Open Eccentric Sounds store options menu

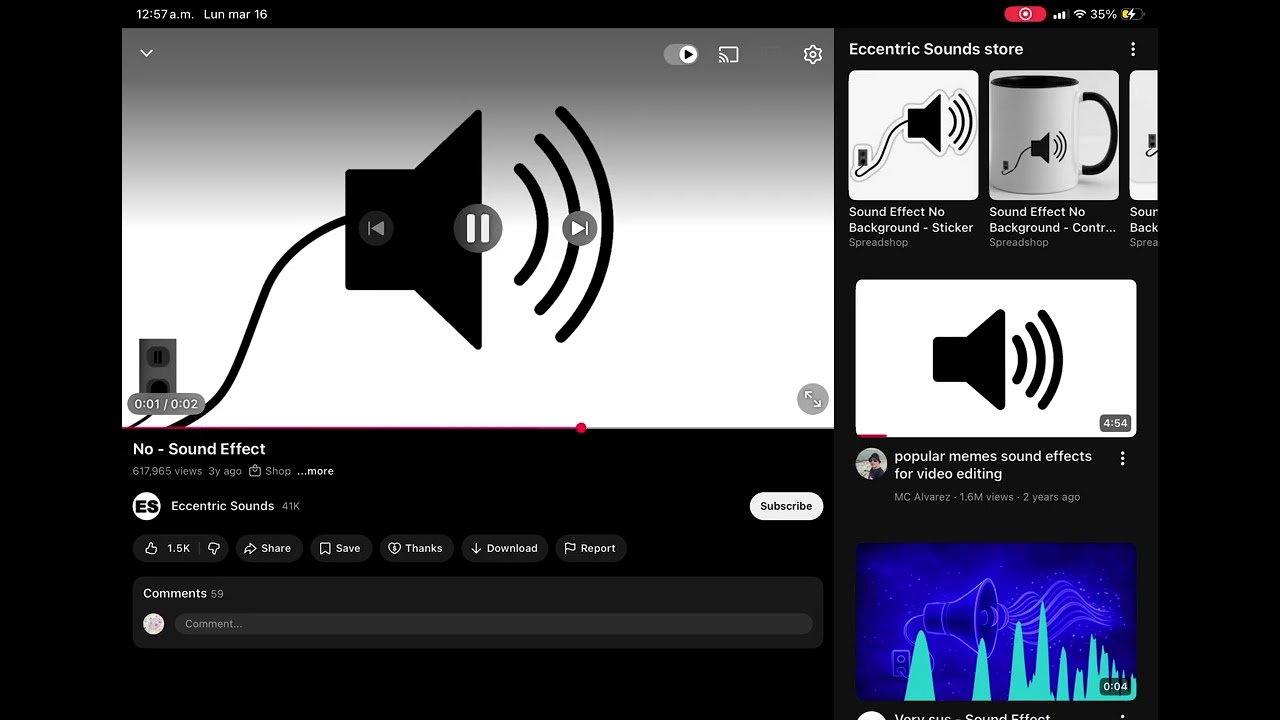pos(1133,49)
